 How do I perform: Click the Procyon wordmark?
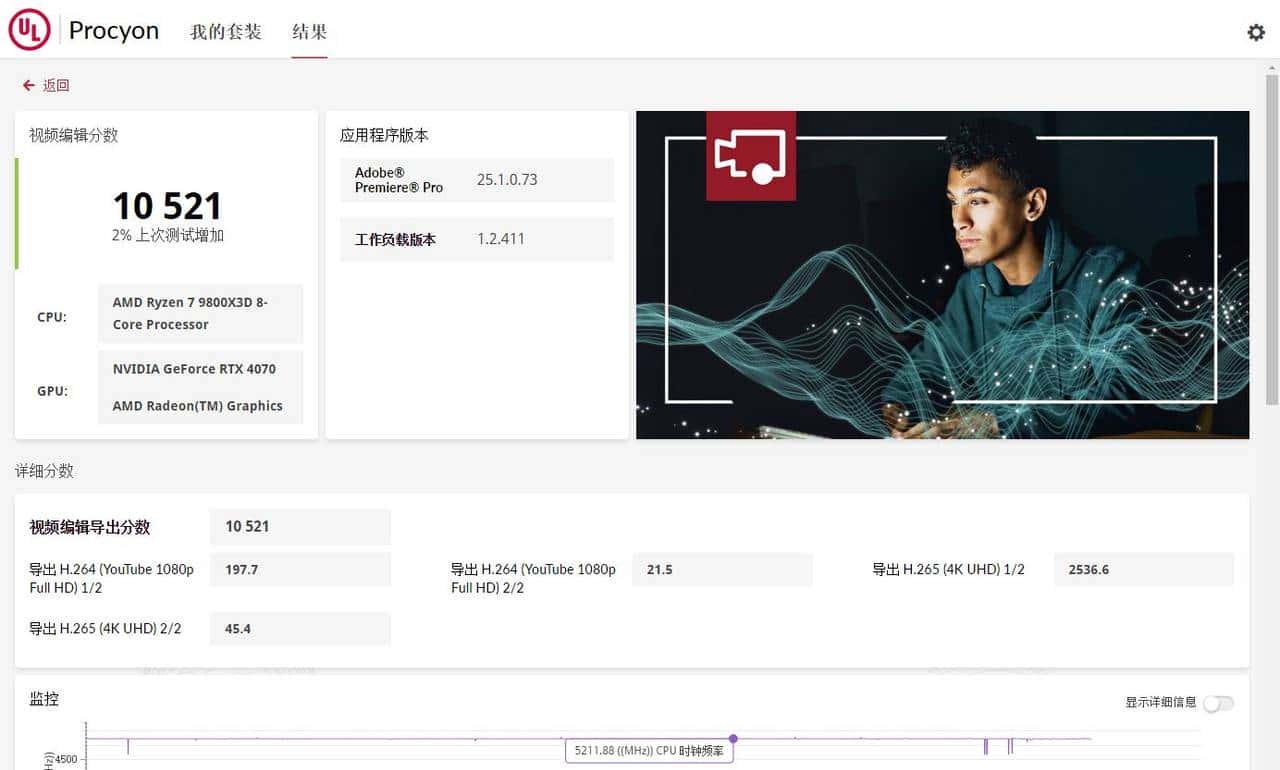coord(114,30)
